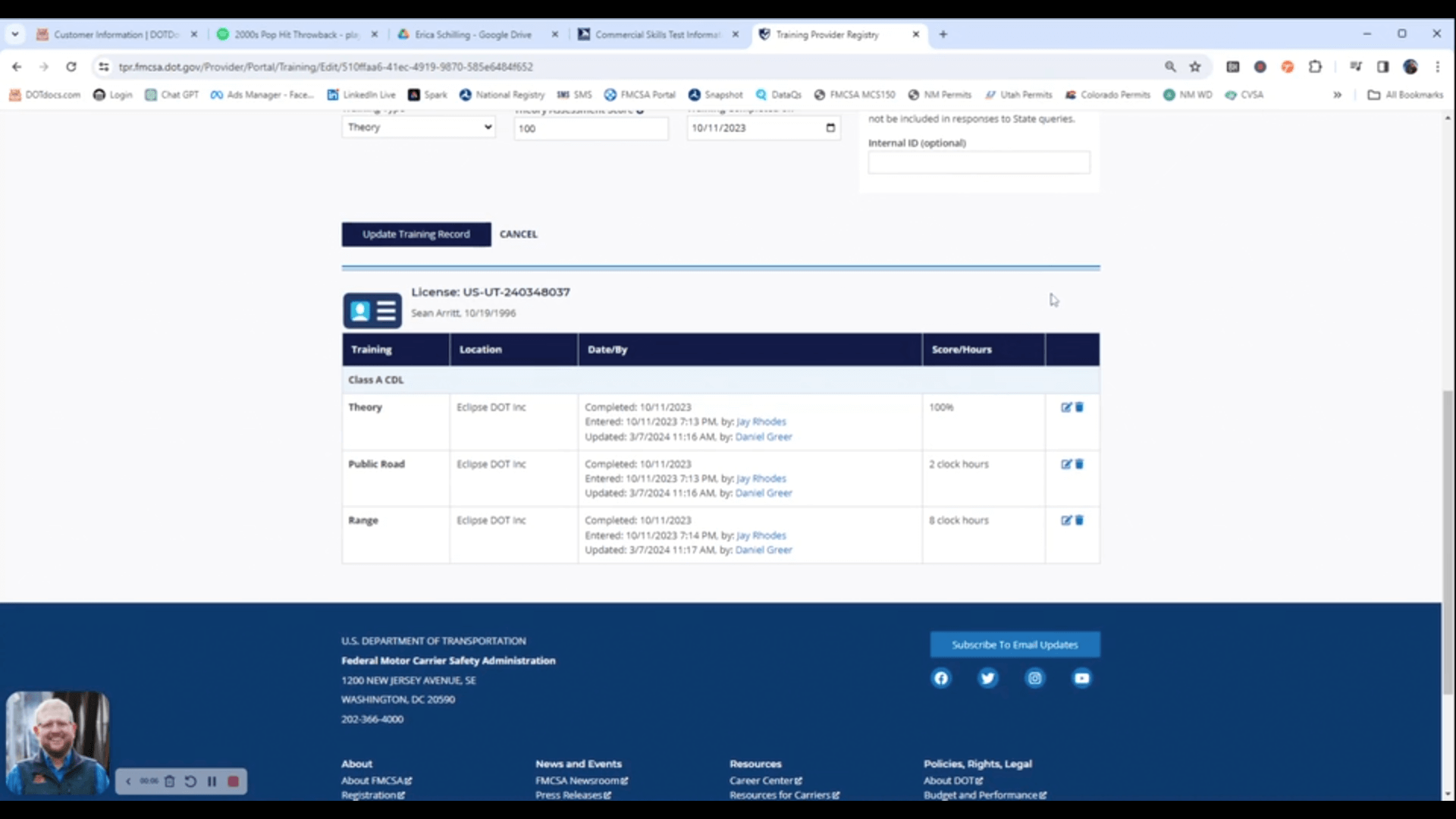
Task: Click Update Training Record button
Action: [416, 234]
